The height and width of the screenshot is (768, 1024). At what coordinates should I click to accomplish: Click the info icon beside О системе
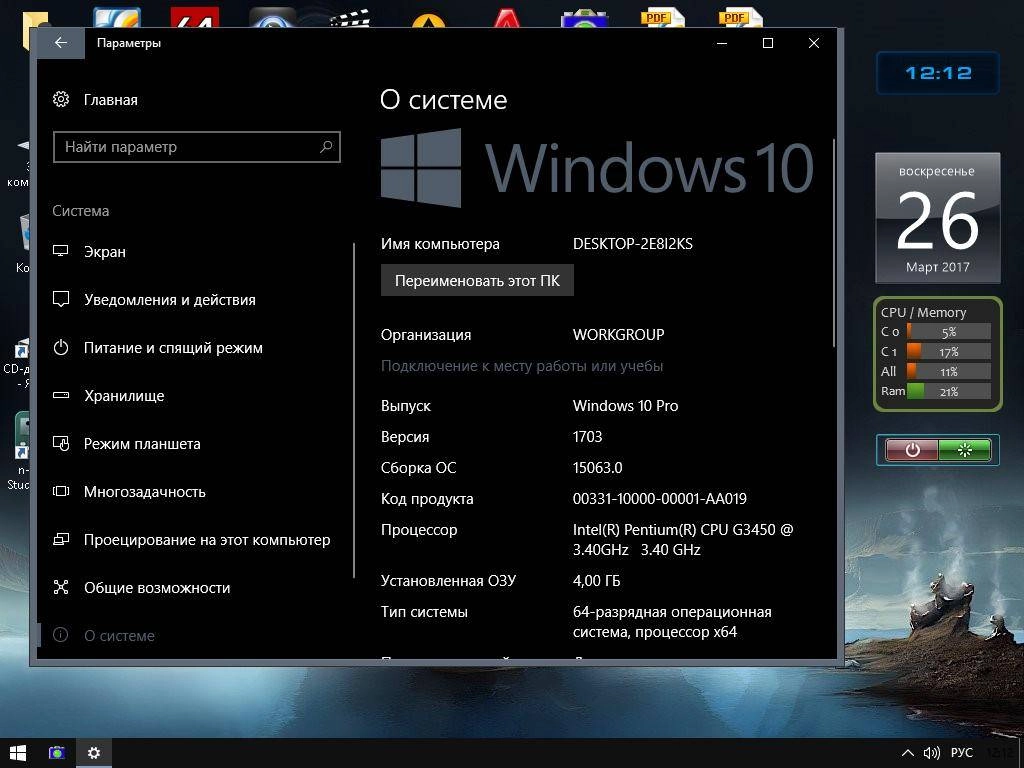pyautogui.click(x=61, y=635)
